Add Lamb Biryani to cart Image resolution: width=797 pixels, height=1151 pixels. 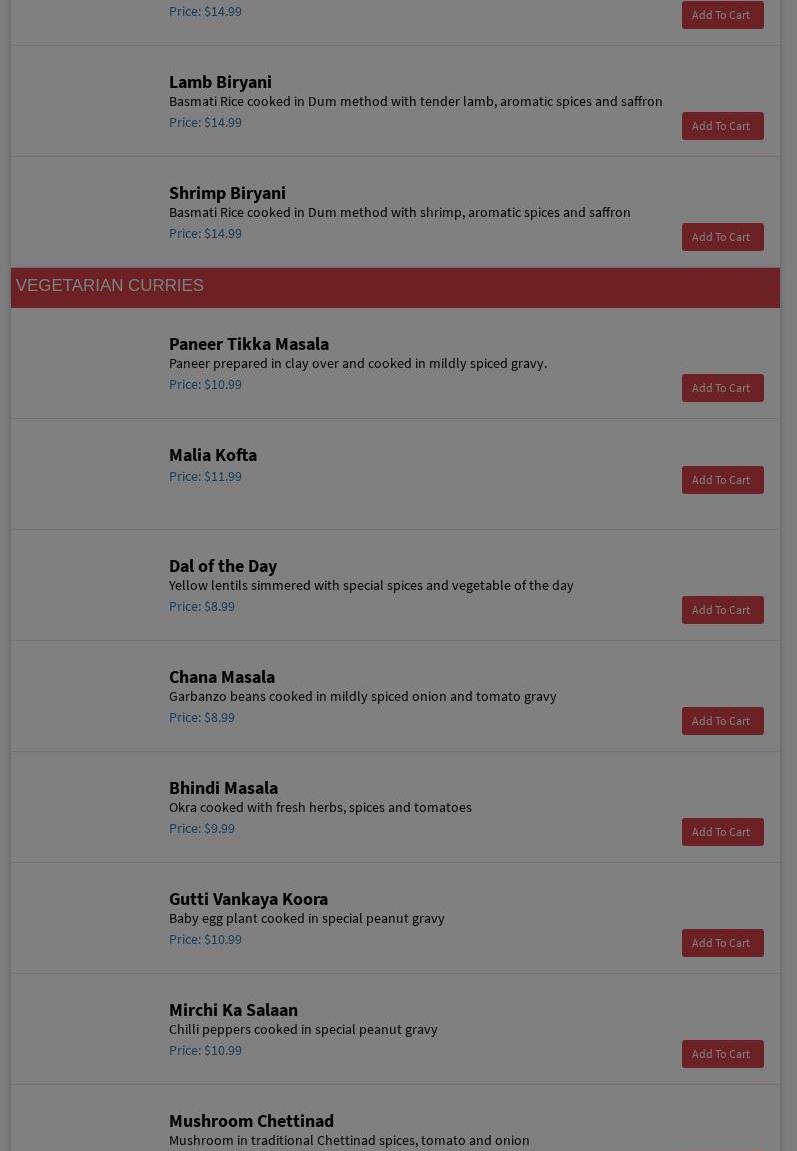pyautogui.click(x=722, y=126)
